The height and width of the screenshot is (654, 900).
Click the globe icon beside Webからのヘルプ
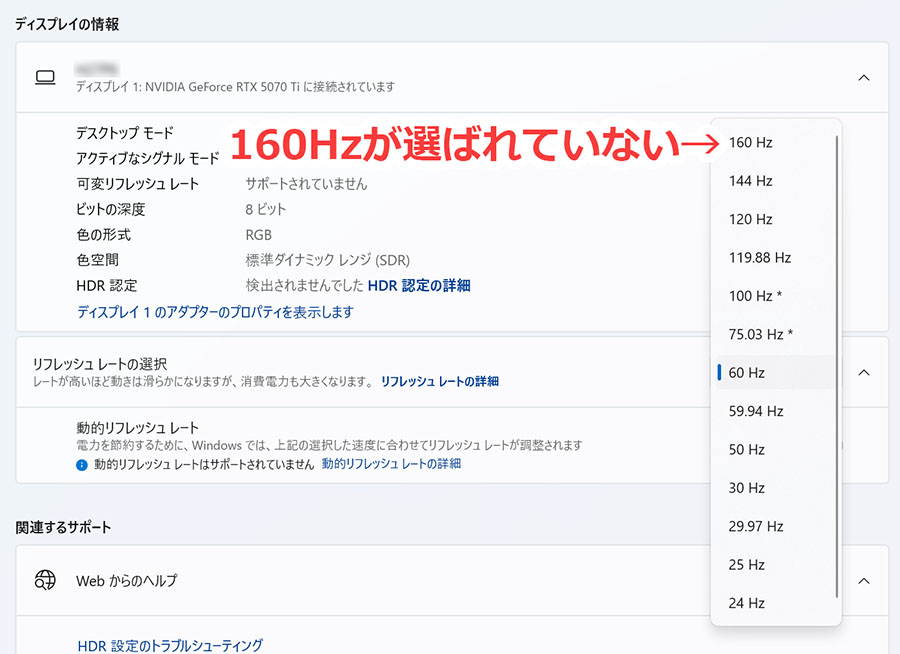[45, 578]
